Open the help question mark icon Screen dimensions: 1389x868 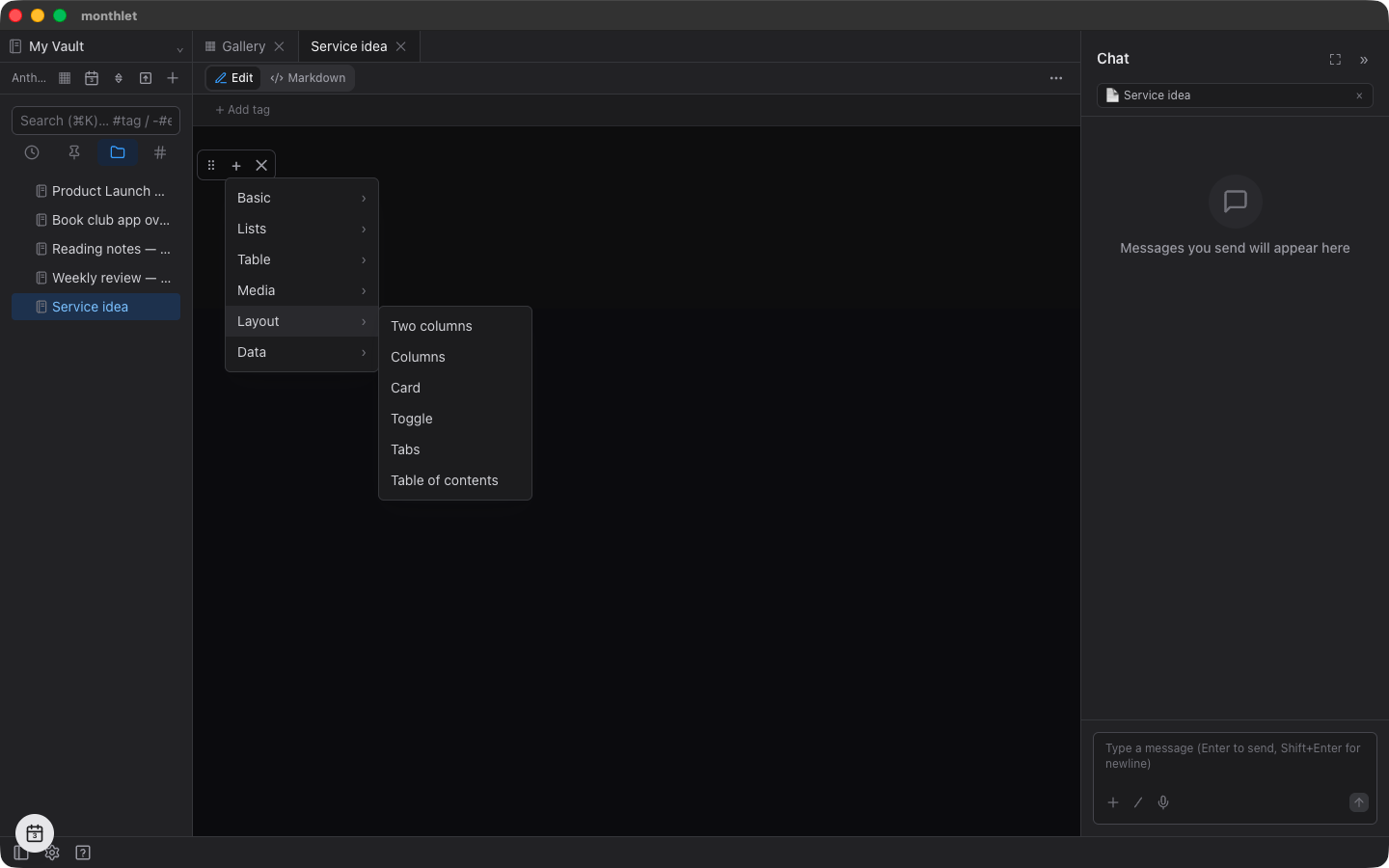coord(83,853)
